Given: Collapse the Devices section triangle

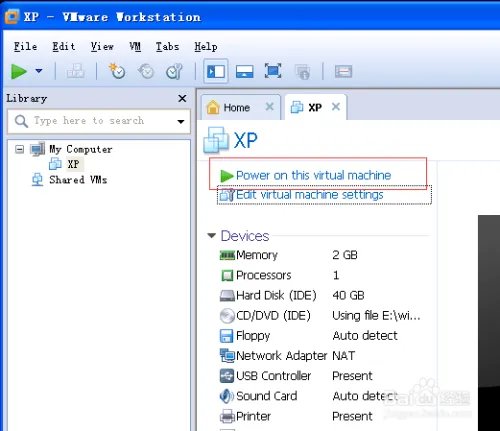Looking at the screenshot, I should click(x=211, y=236).
